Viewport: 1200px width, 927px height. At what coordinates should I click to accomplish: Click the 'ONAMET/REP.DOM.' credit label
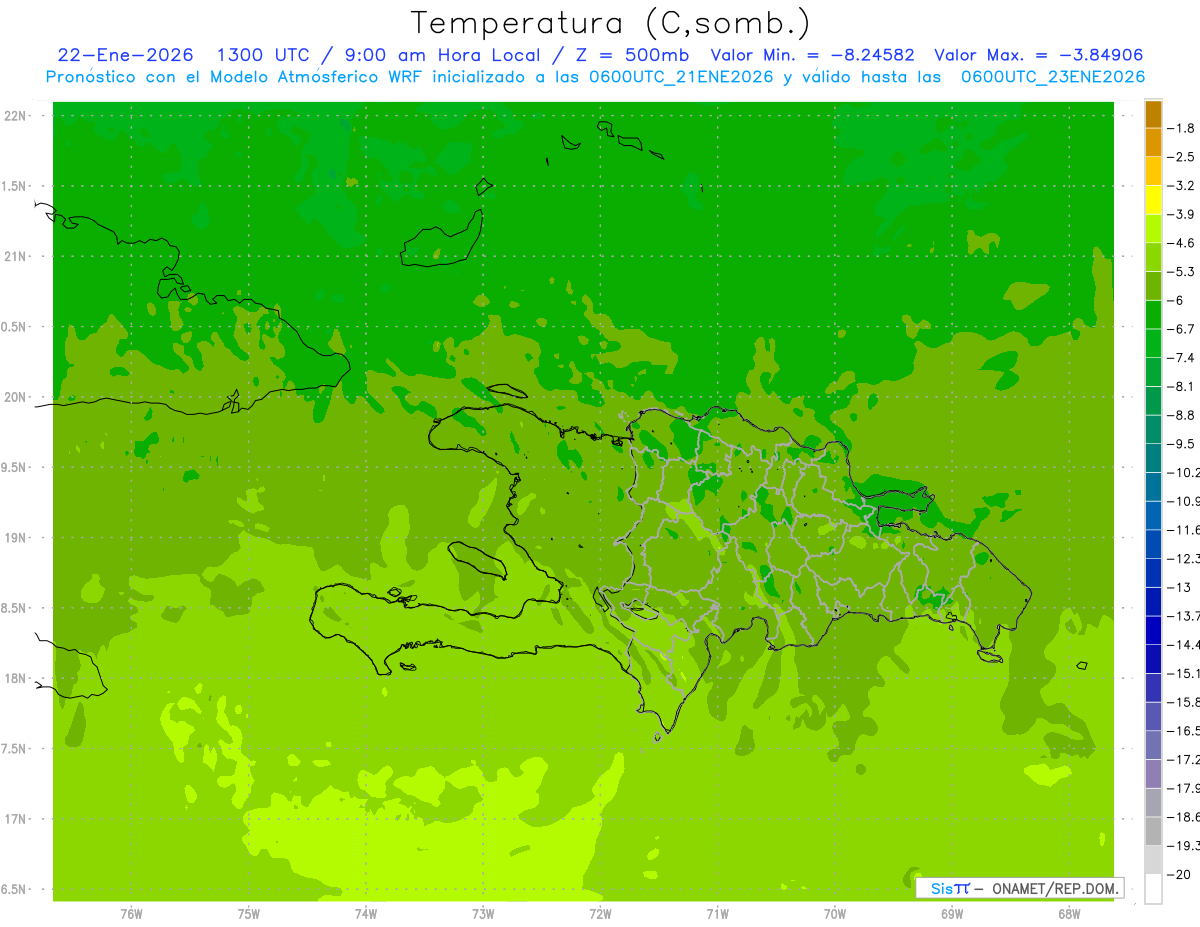pyautogui.click(x=1055, y=888)
